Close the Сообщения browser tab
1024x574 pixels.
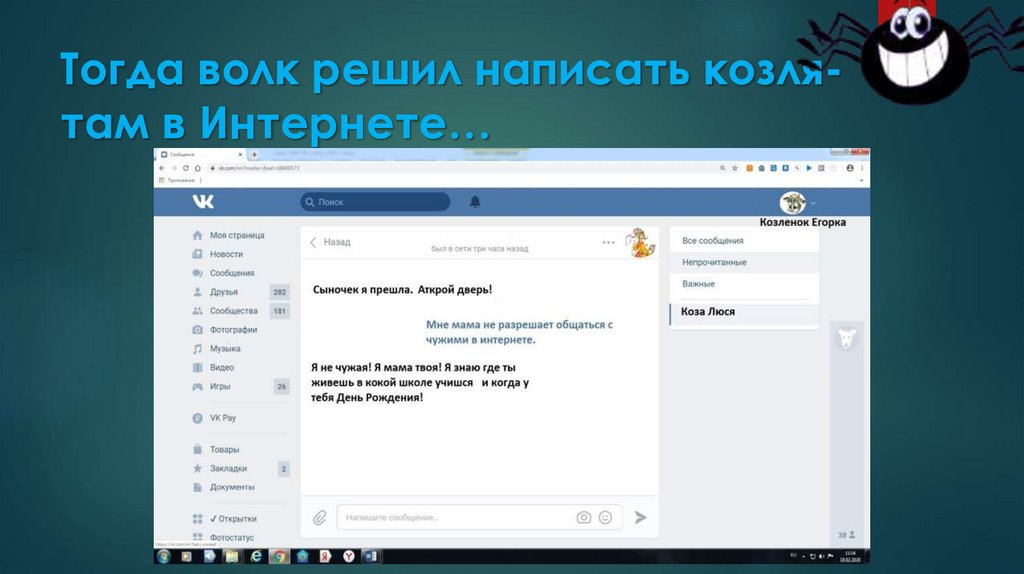coord(240,155)
